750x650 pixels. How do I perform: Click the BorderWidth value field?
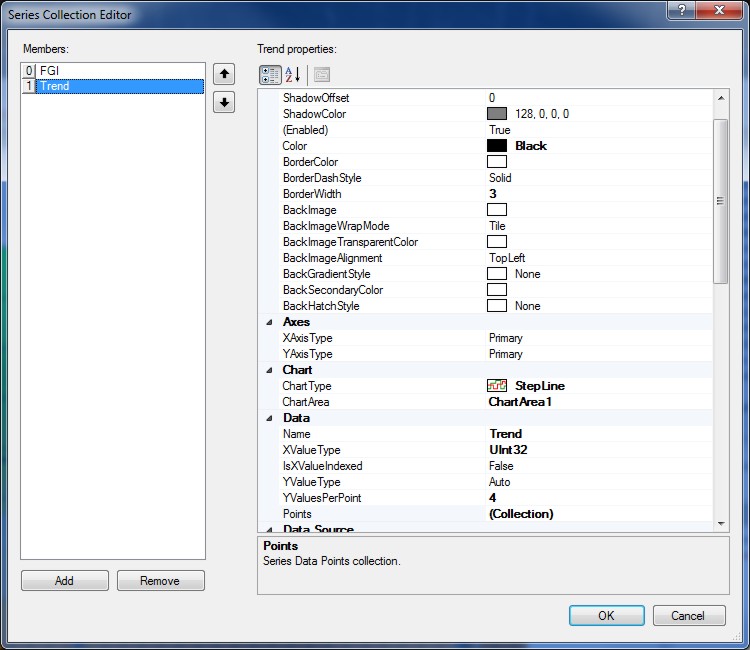[x=598, y=194]
